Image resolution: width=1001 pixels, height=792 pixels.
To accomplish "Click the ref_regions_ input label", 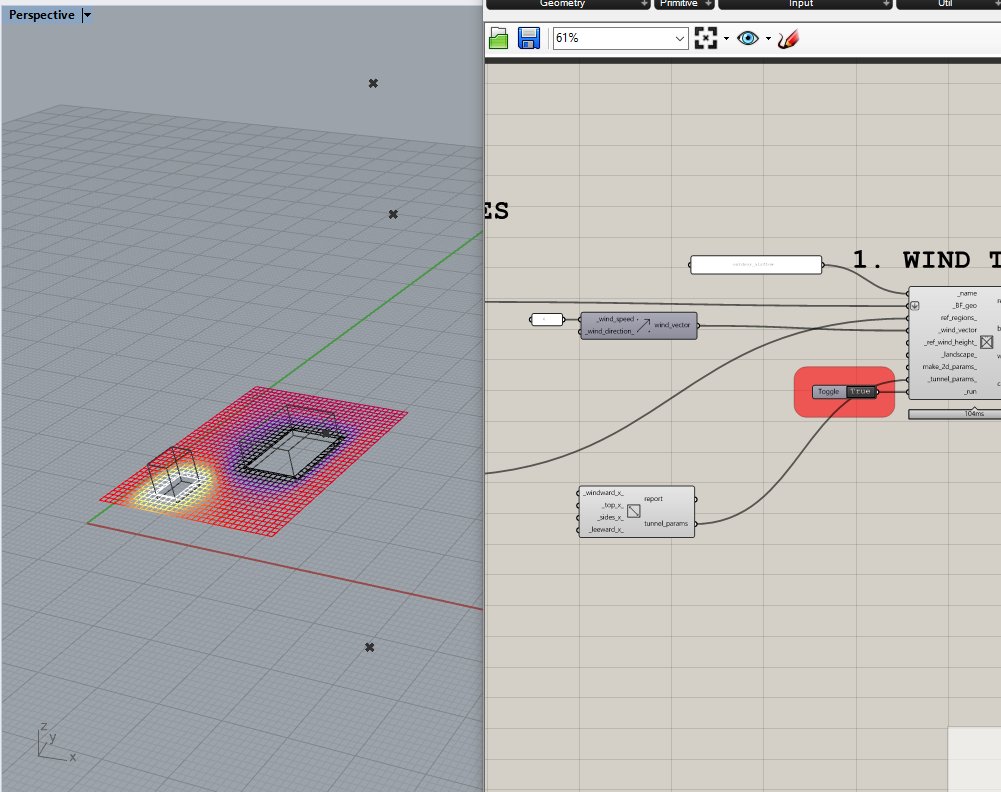I will pyautogui.click(x=958, y=318).
